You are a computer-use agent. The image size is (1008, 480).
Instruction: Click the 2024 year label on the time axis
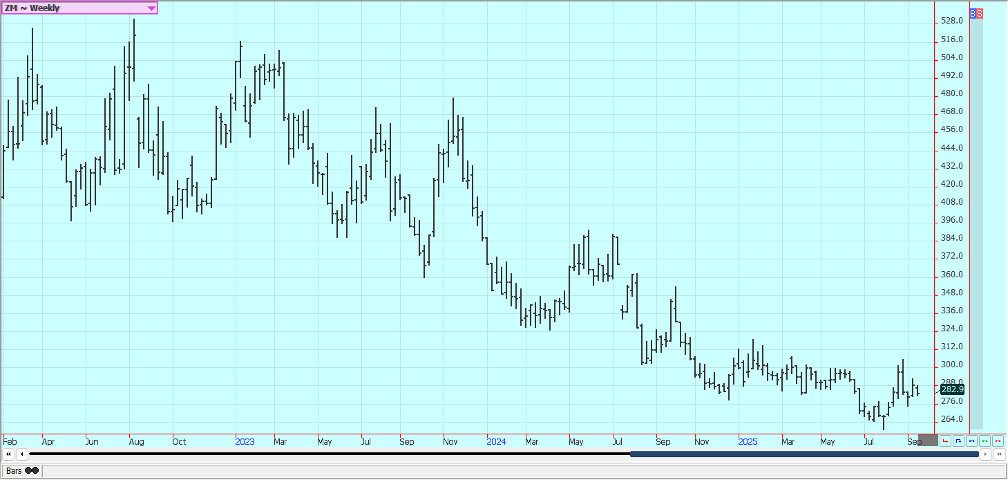[496, 442]
